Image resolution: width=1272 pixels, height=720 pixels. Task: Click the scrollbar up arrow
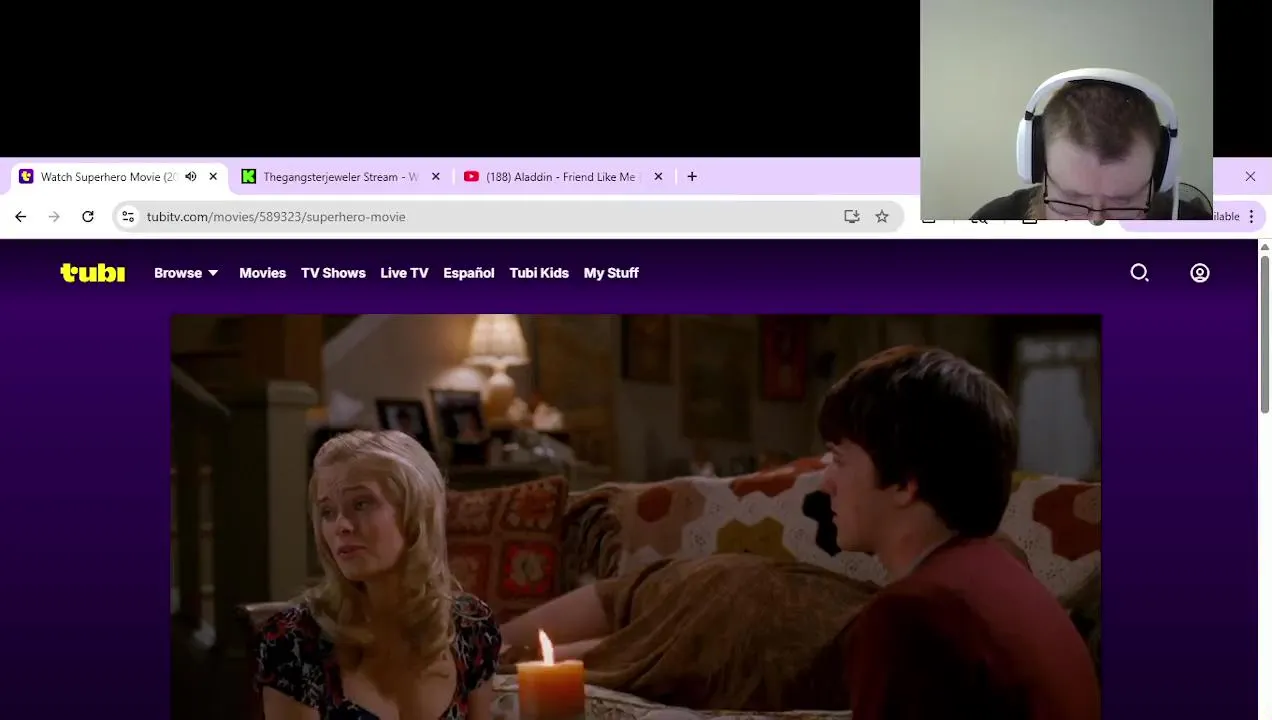click(x=1264, y=247)
